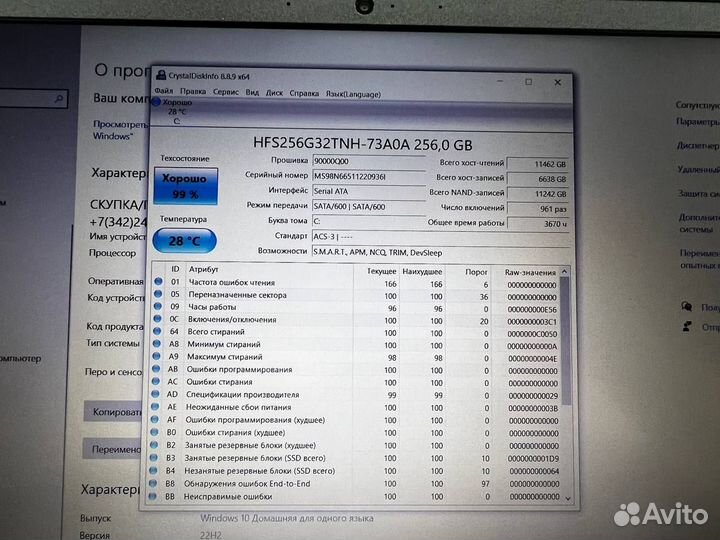Click status circle for B4 Незанятые резервные блоки
The width and height of the screenshot is (720, 540).
[153, 471]
